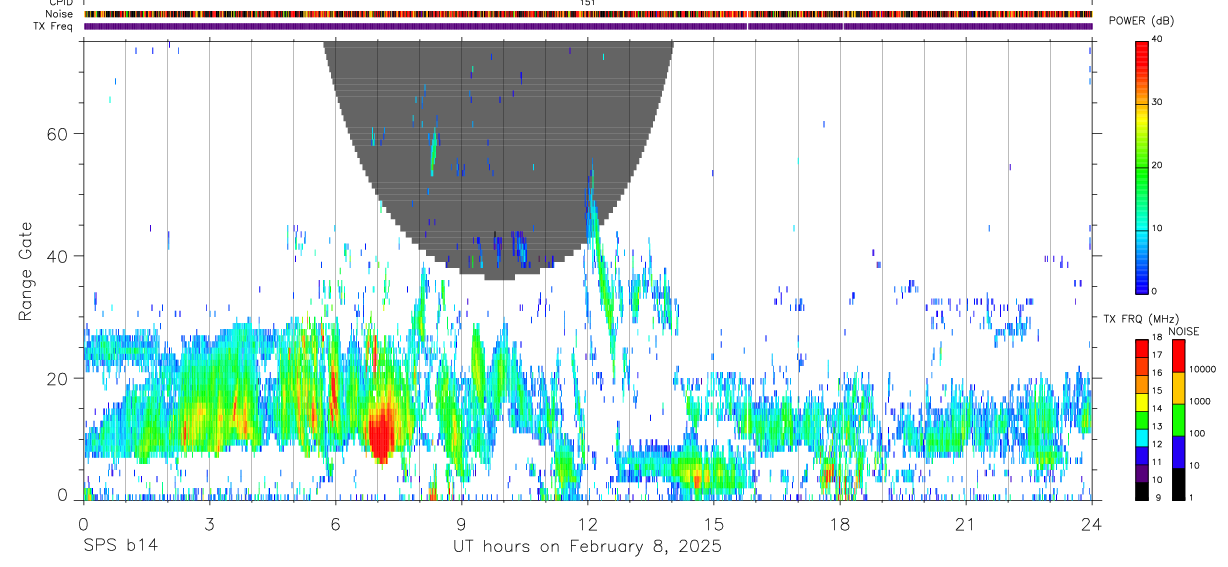Click the 16 label on TX FRQ legend

click(x=1157, y=373)
